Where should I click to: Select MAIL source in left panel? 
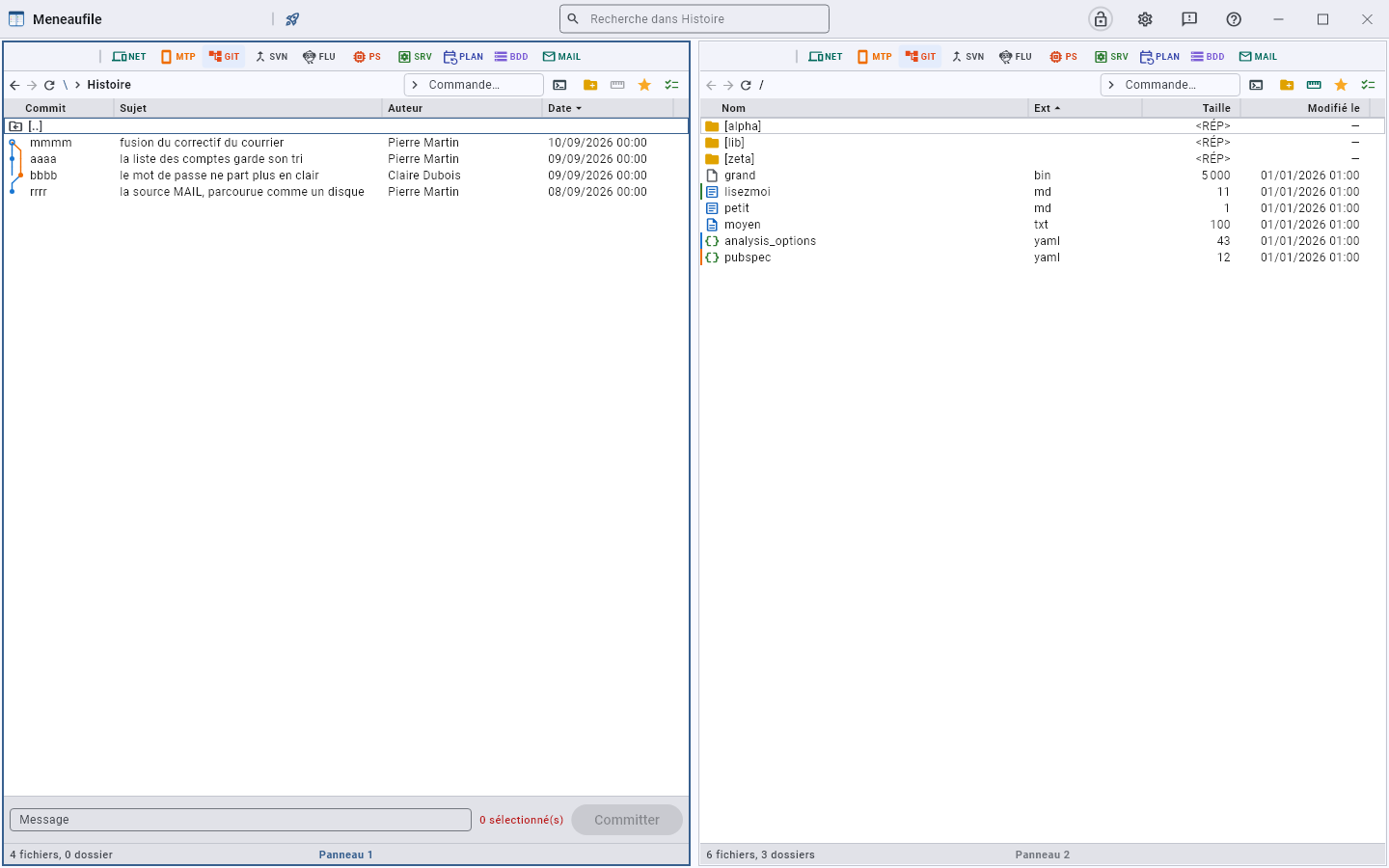[x=561, y=57]
